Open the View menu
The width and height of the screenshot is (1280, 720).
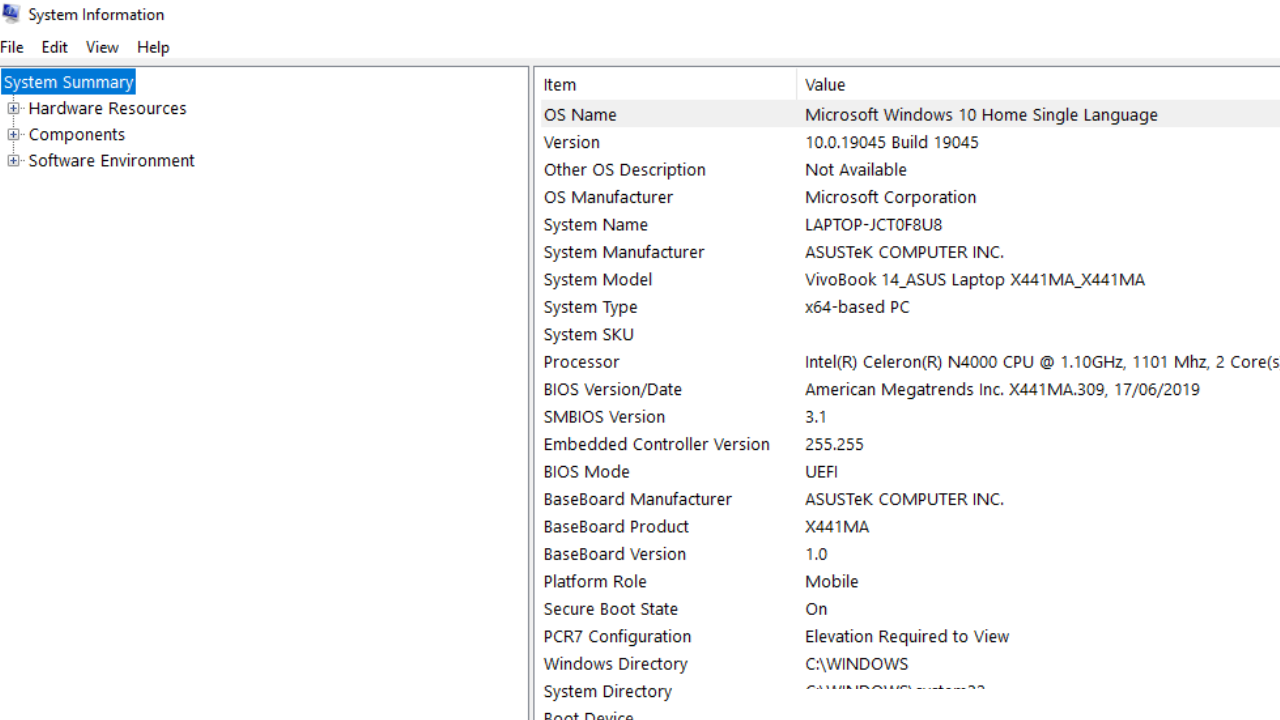pyautogui.click(x=102, y=47)
